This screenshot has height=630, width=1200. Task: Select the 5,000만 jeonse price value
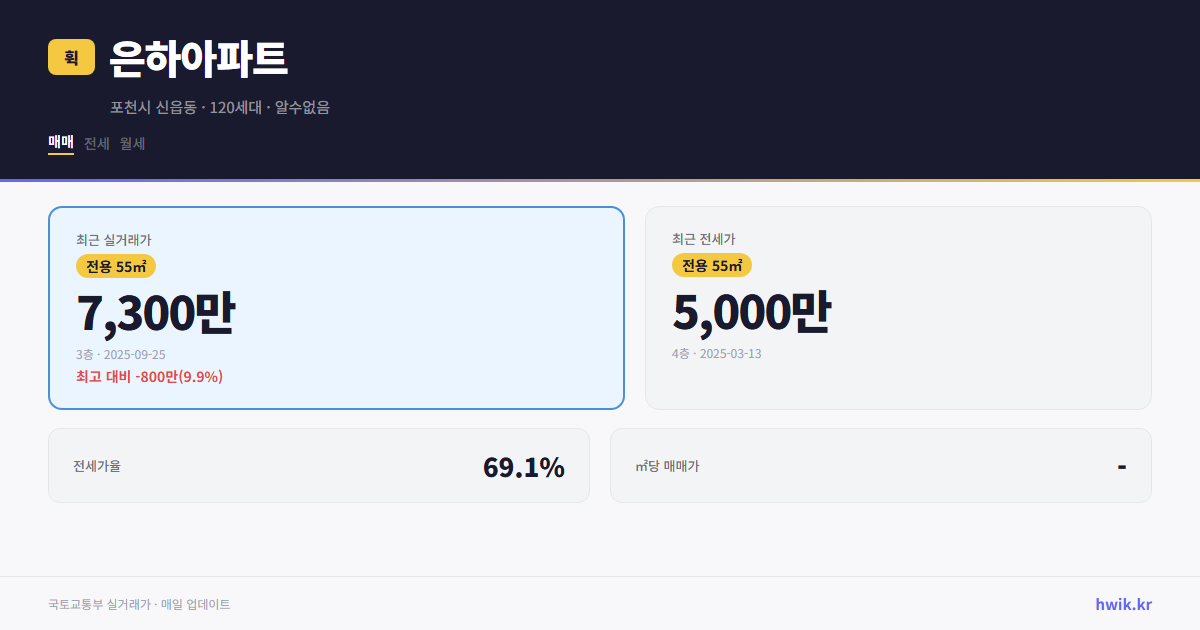[x=751, y=311]
